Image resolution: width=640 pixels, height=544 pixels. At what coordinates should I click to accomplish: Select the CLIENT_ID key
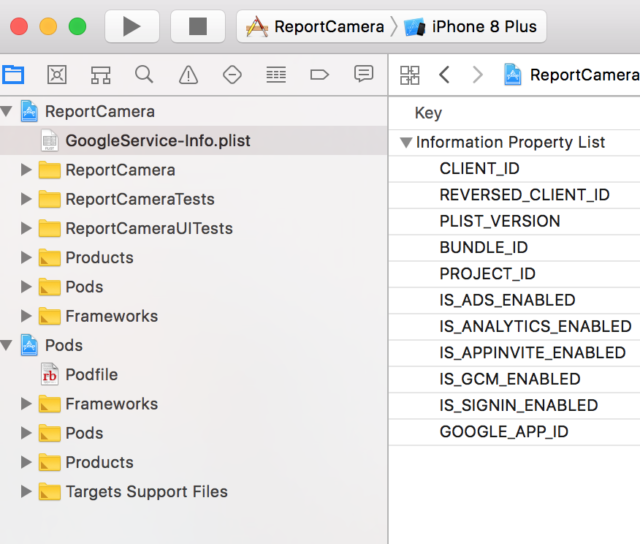click(x=479, y=168)
